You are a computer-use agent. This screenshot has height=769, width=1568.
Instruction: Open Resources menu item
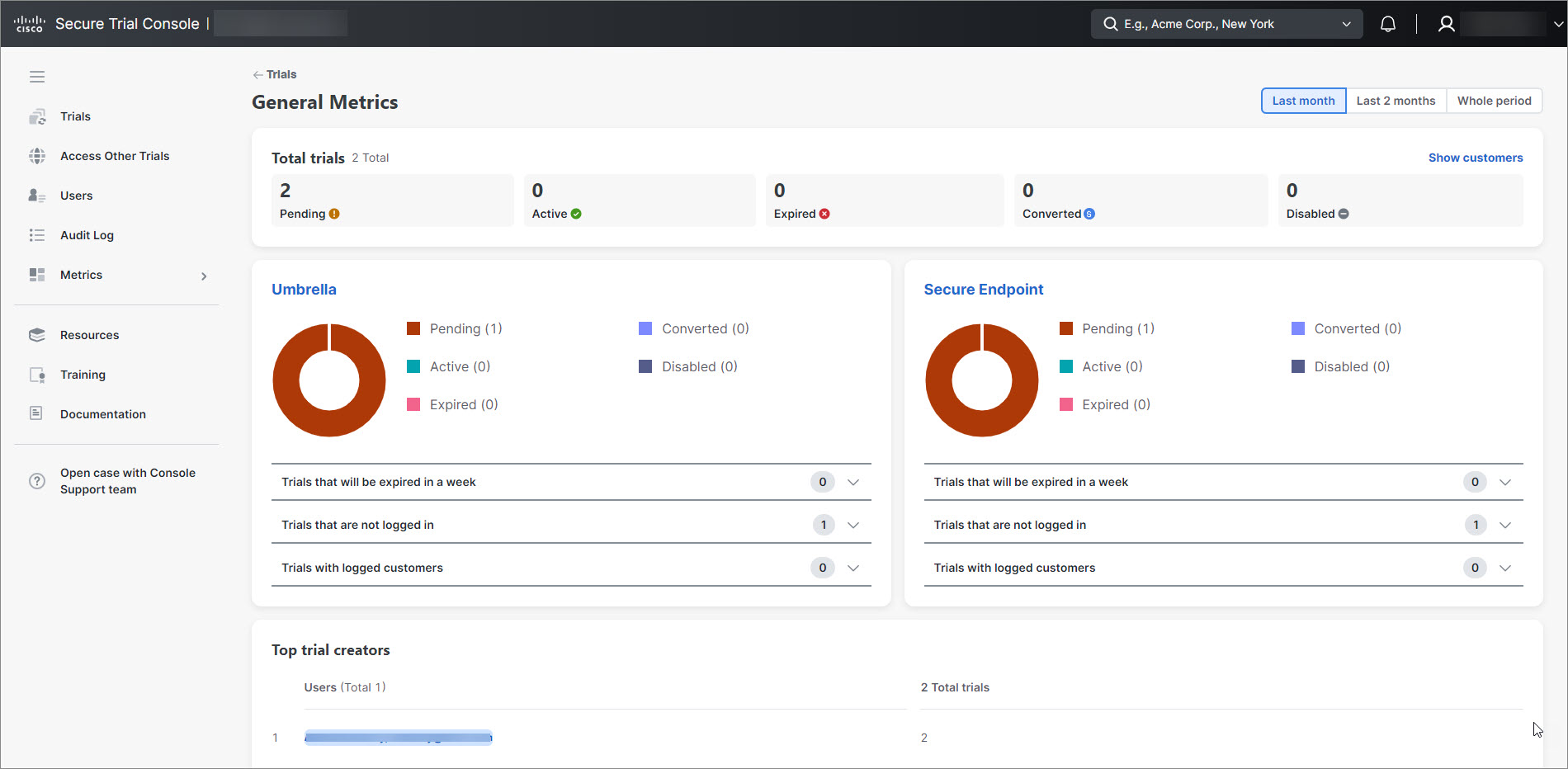tap(89, 335)
